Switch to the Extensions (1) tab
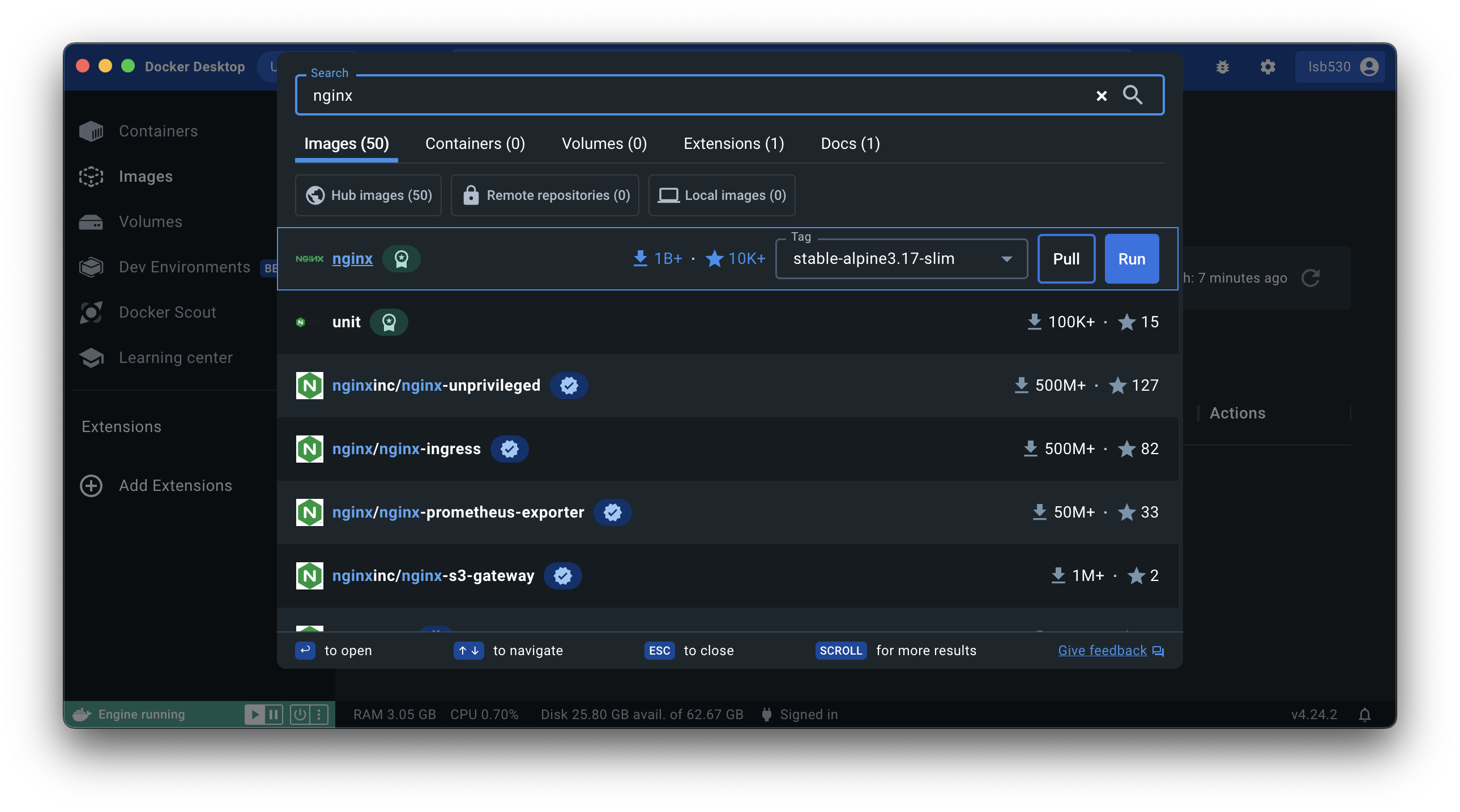1460x812 pixels. click(x=733, y=144)
